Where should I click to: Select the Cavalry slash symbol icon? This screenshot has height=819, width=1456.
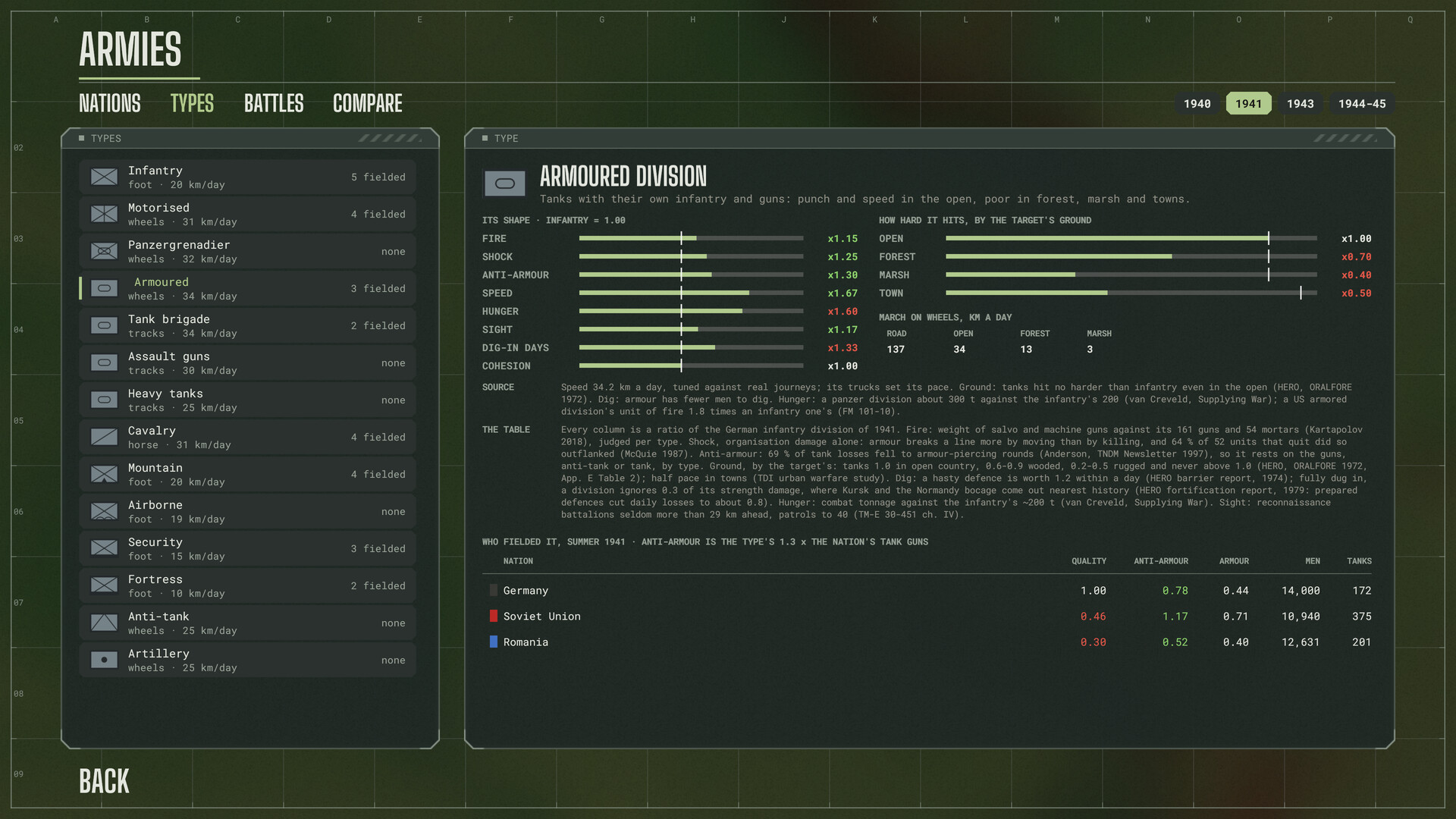coord(104,437)
